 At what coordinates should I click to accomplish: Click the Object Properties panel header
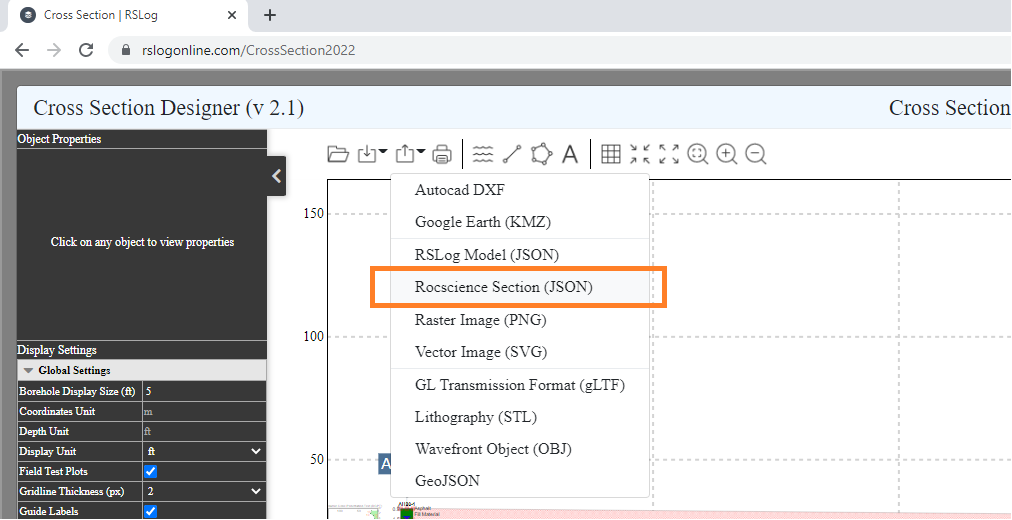tap(142, 139)
